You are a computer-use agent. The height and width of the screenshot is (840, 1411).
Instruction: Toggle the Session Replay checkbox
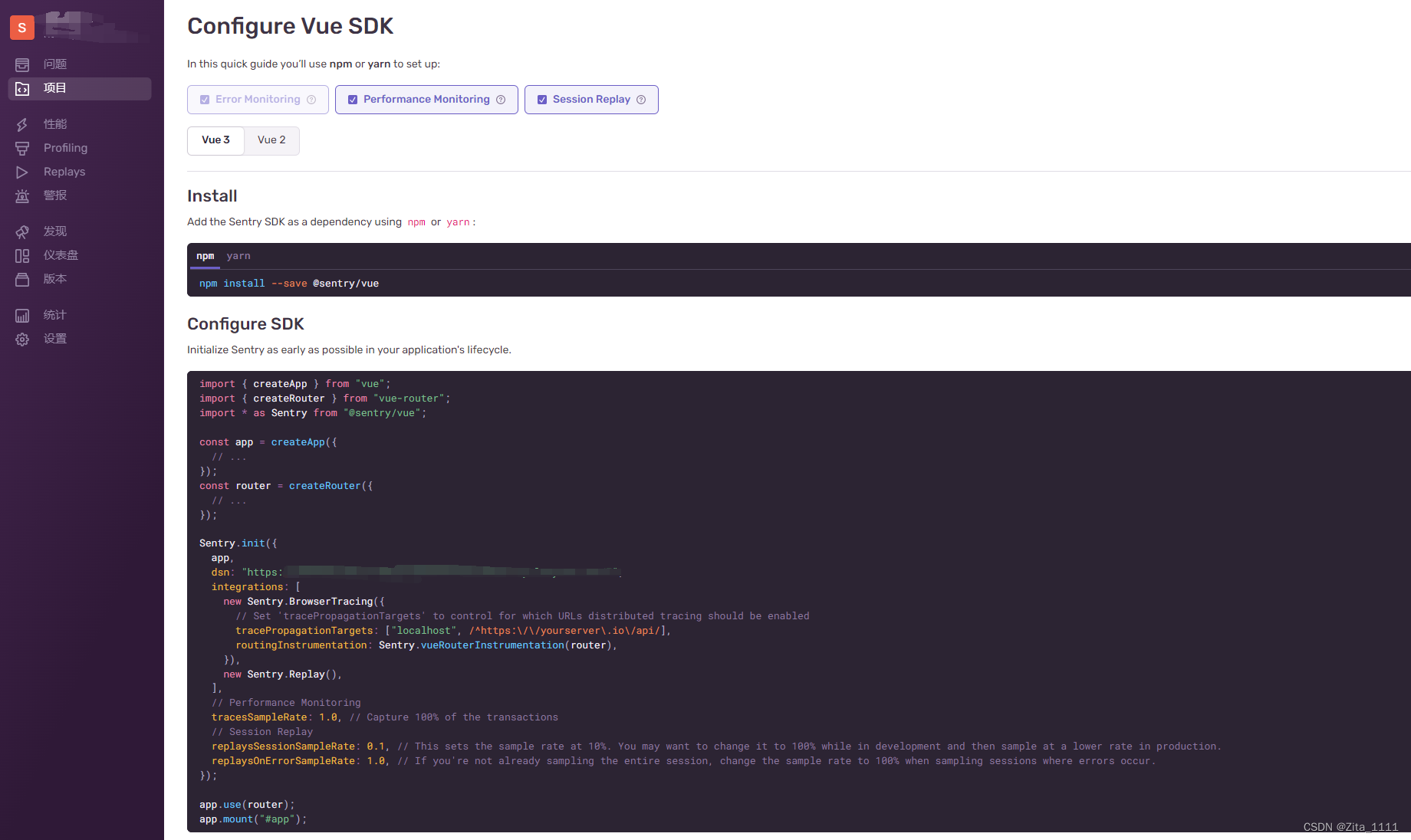(542, 100)
